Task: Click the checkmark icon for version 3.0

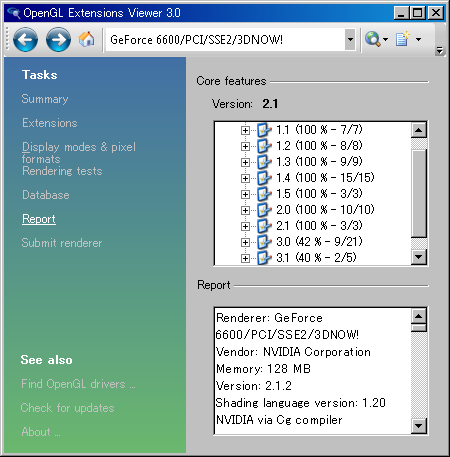Action: [x=263, y=242]
